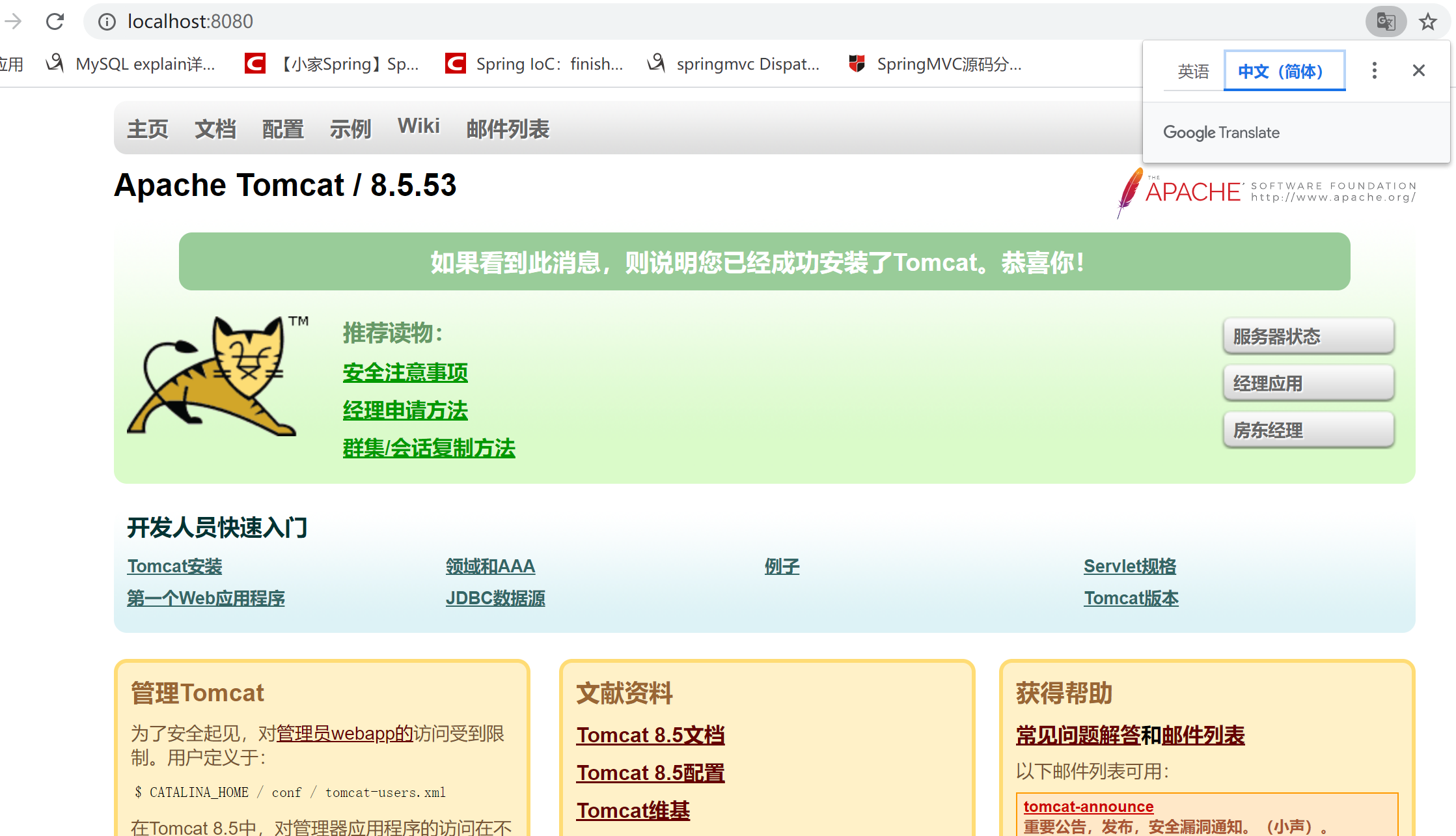Open the 常见问题解答 link

coord(1078,735)
